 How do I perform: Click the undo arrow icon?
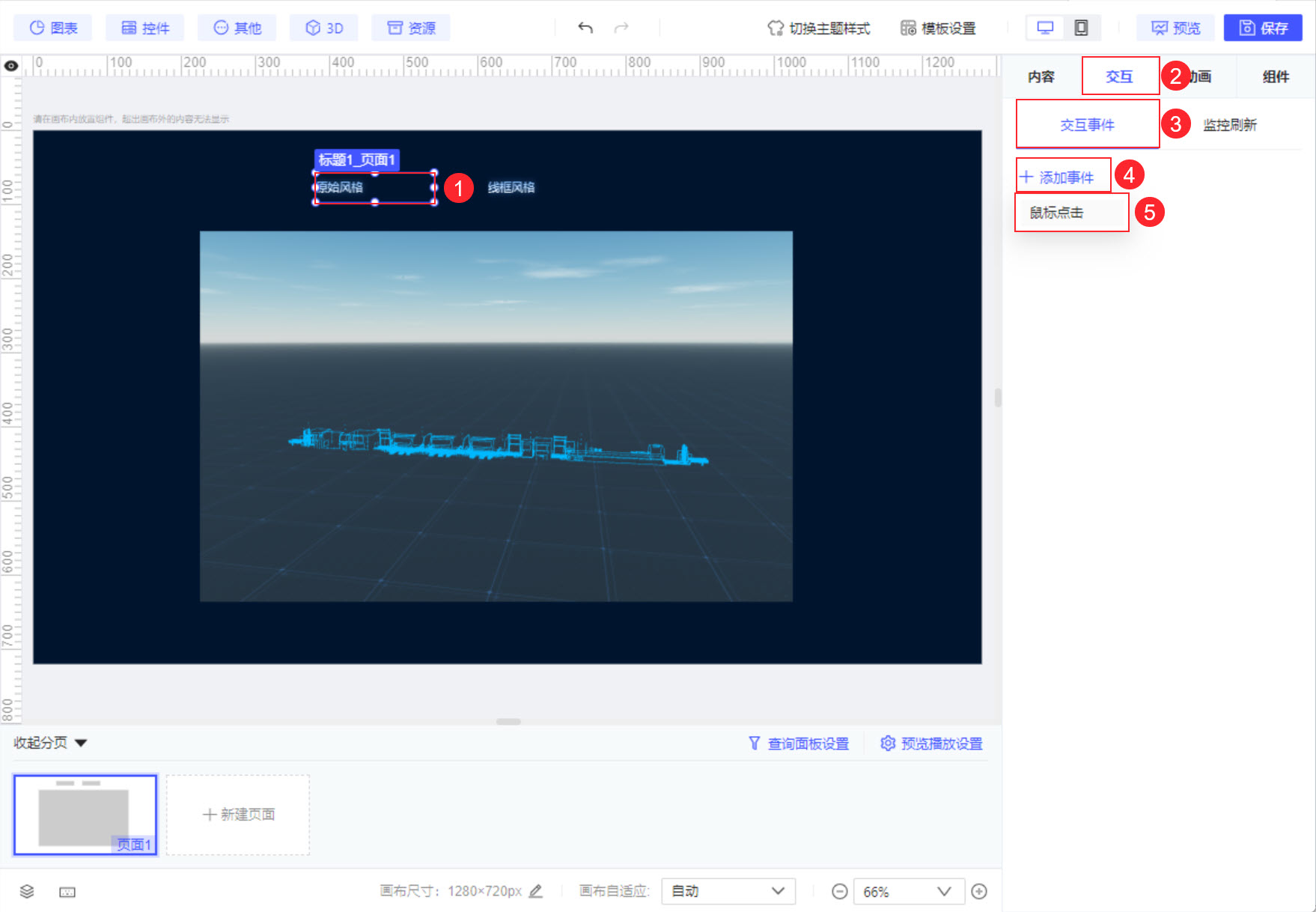click(x=585, y=28)
